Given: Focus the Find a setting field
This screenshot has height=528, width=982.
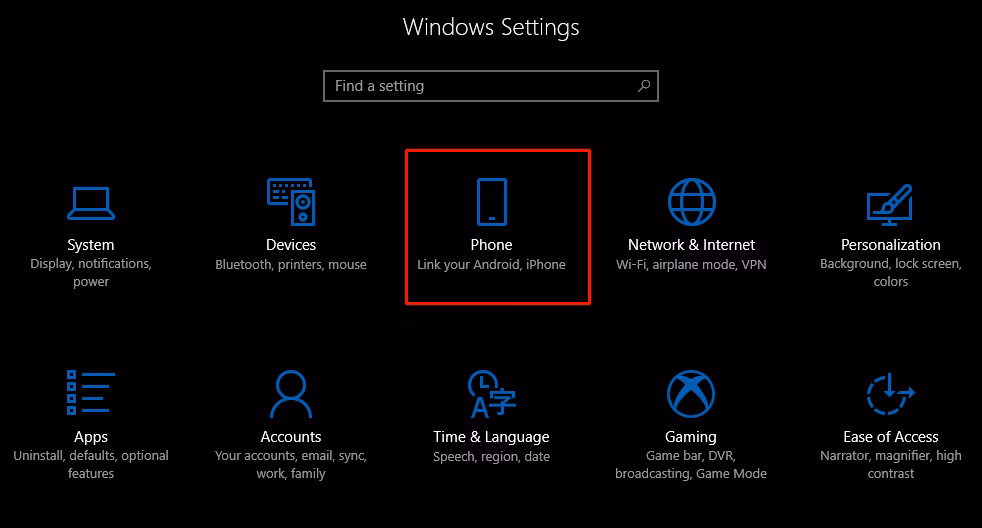Looking at the screenshot, I should tap(491, 86).
